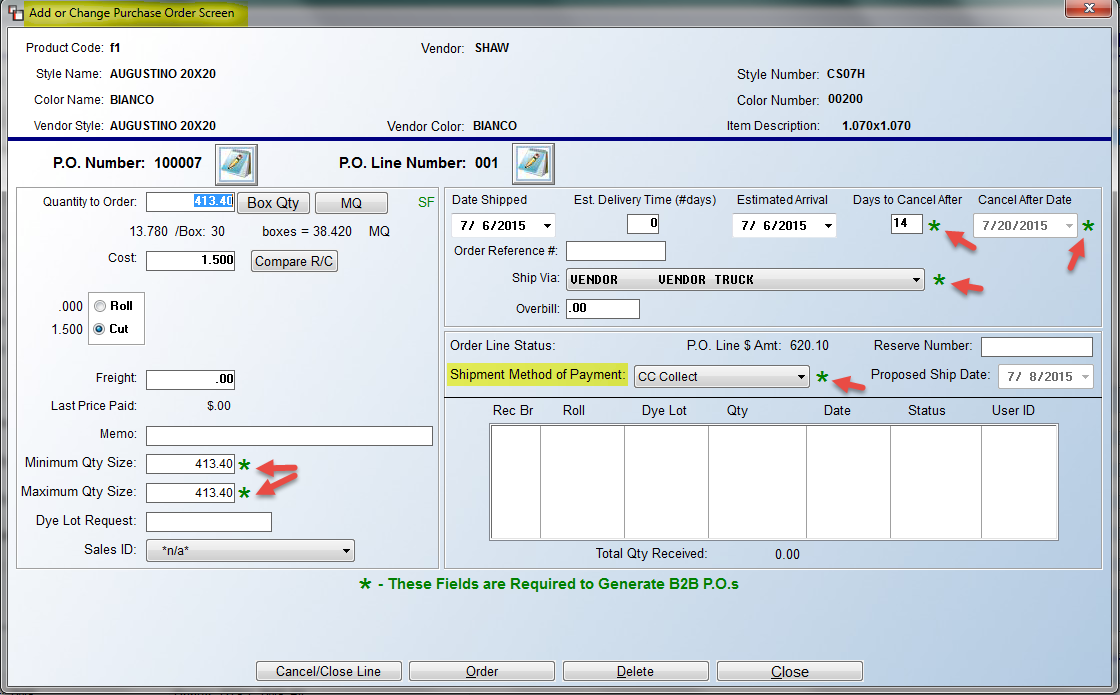Image resolution: width=1120 pixels, height=695 pixels.
Task: Open the notepad icon beside P.O. Number
Action: point(236,164)
